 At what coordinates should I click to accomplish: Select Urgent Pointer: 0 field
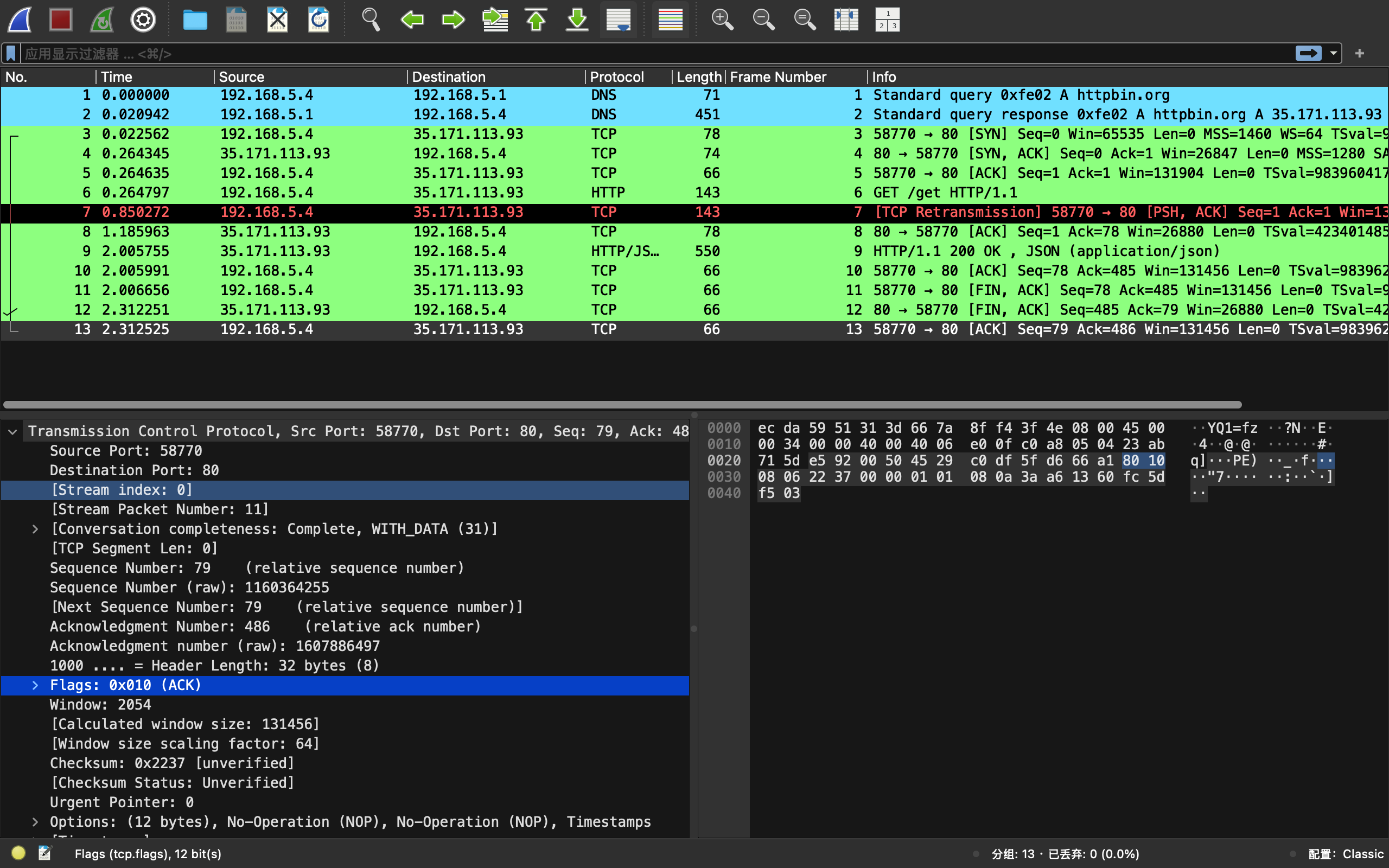(x=345, y=802)
